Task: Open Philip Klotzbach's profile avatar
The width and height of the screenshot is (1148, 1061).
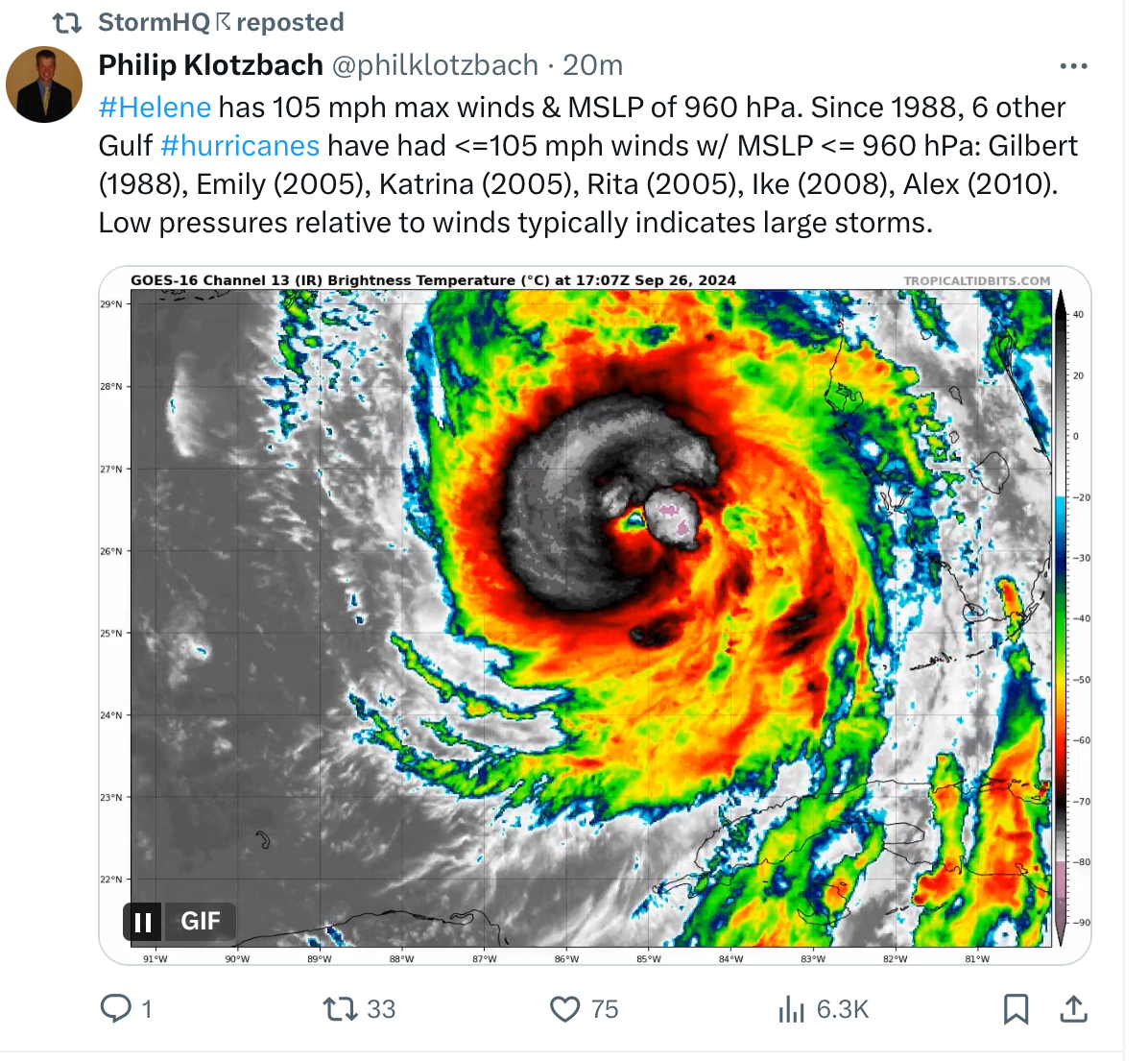Action: click(44, 84)
